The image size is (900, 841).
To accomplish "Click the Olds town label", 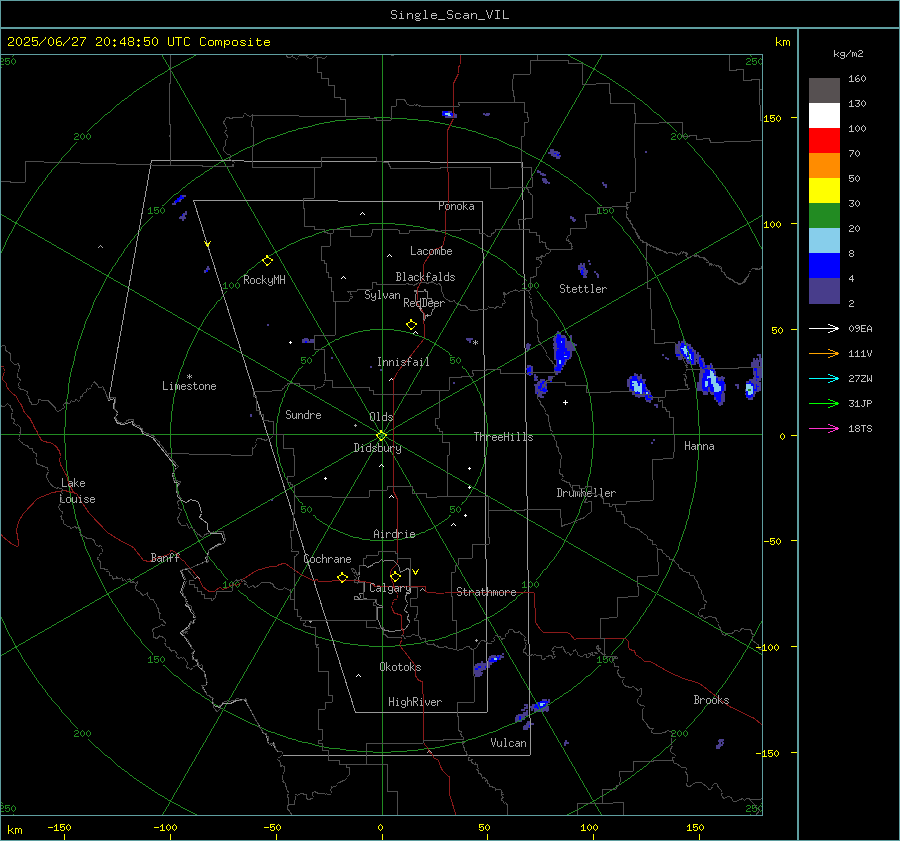I will (x=381, y=417).
